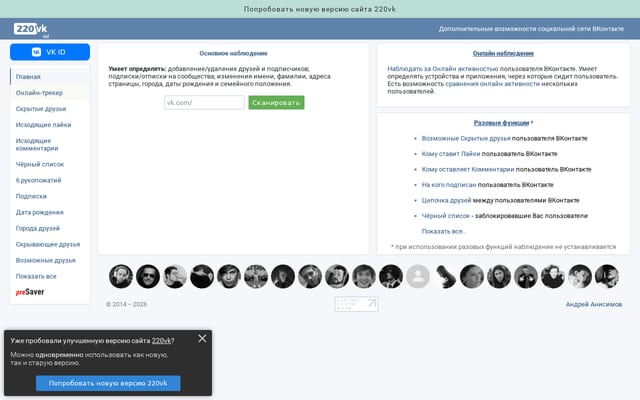
Task: Open the second avatar with sunglasses
Action: tap(148, 276)
